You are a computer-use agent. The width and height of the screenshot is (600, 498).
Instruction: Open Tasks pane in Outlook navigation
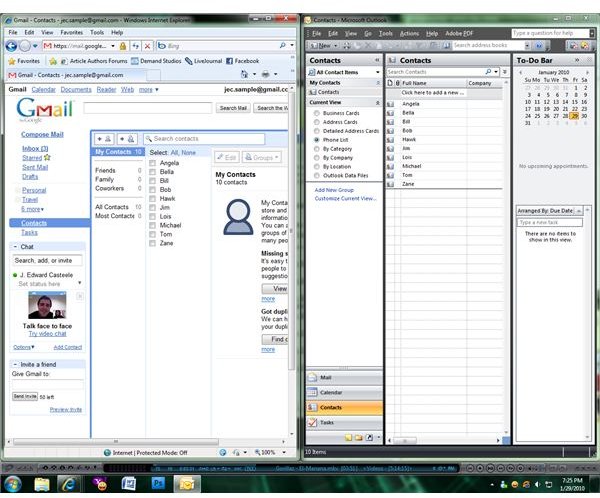click(x=344, y=423)
